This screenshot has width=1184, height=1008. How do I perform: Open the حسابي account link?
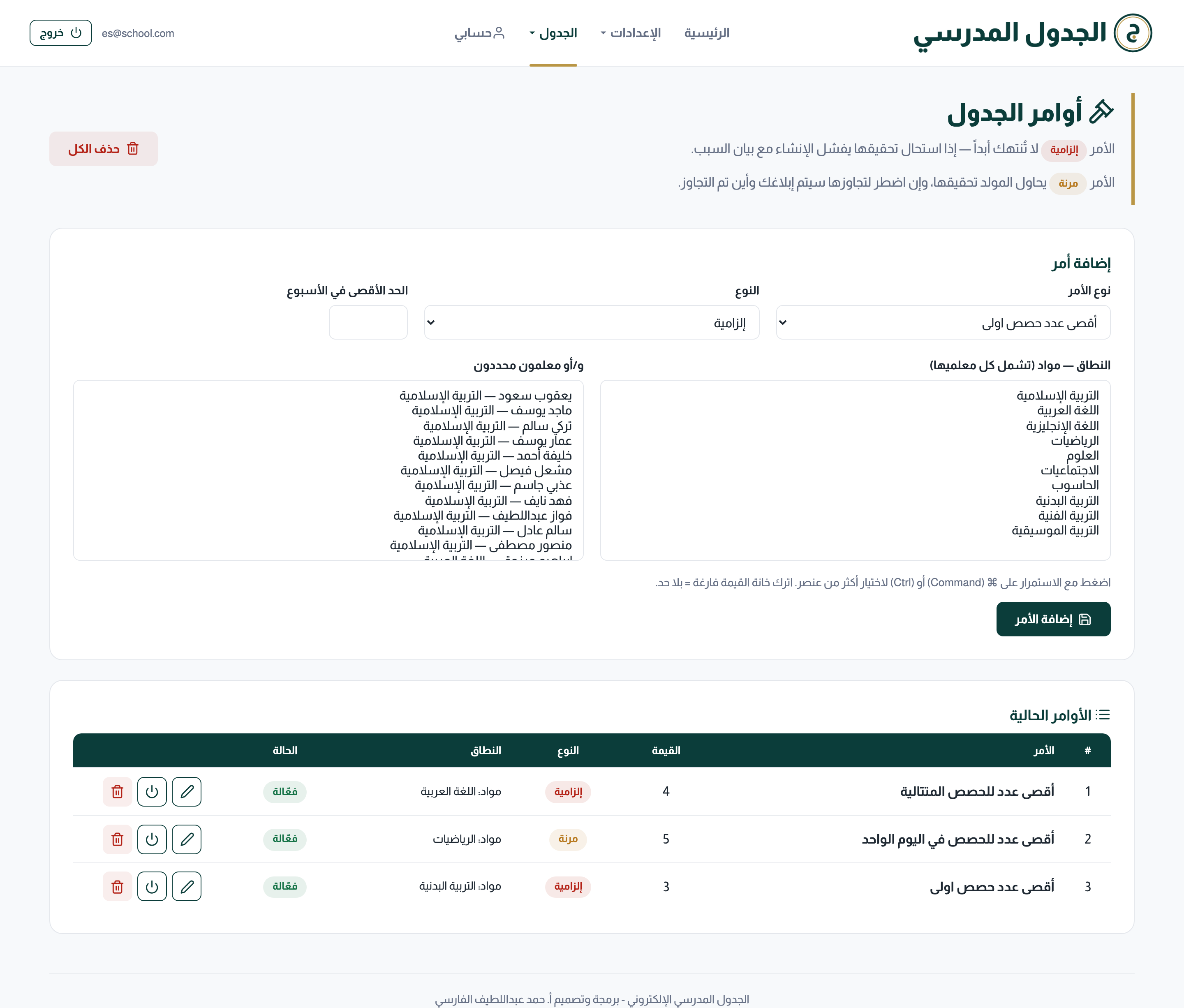pyautogui.click(x=479, y=32)
